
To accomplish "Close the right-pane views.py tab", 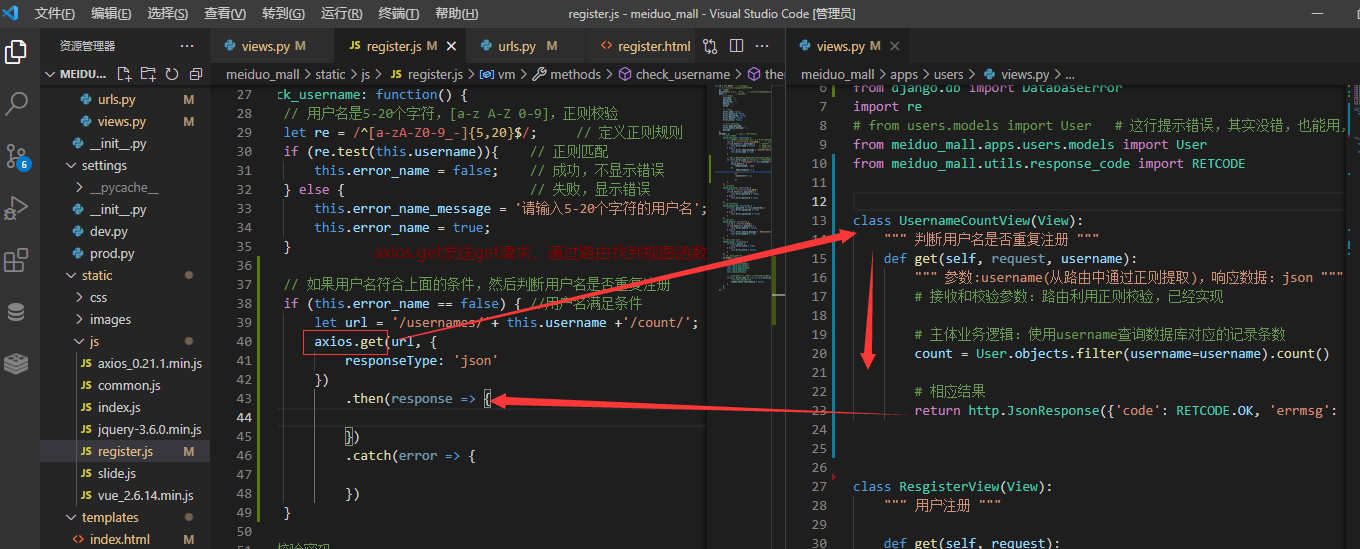I will [x=895, y=46].
